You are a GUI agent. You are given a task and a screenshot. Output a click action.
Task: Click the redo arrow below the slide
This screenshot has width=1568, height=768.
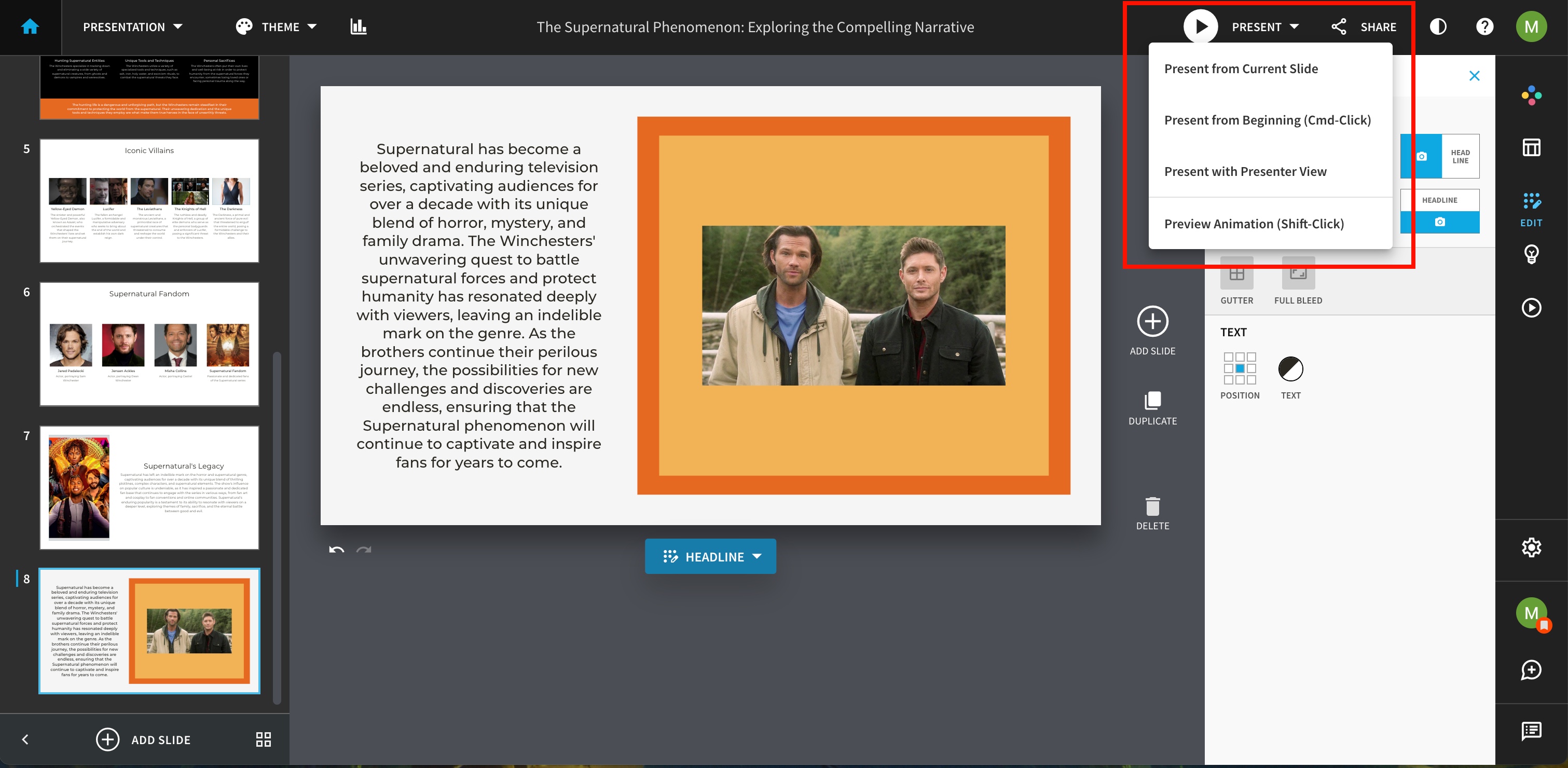(364, 550)
